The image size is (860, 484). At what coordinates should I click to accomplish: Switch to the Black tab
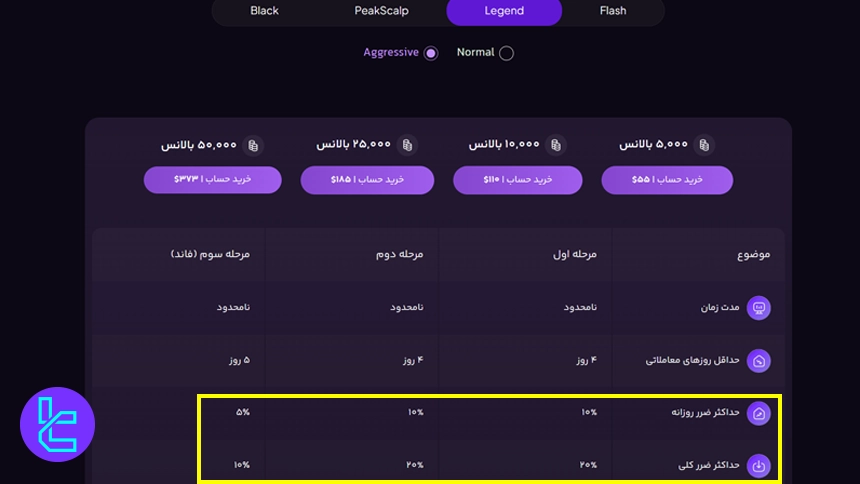265,11
